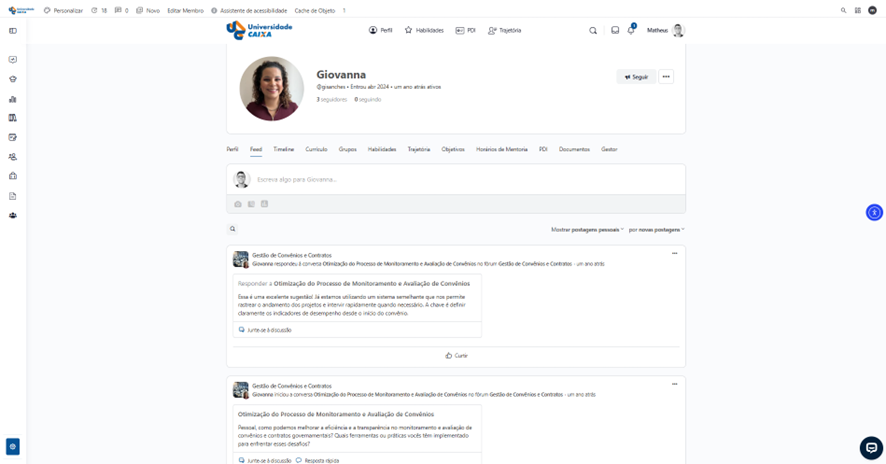This screenshot has width=886, height=464.
Task: Toggle the left sidebar panel icon
Action: pos(13,31)
